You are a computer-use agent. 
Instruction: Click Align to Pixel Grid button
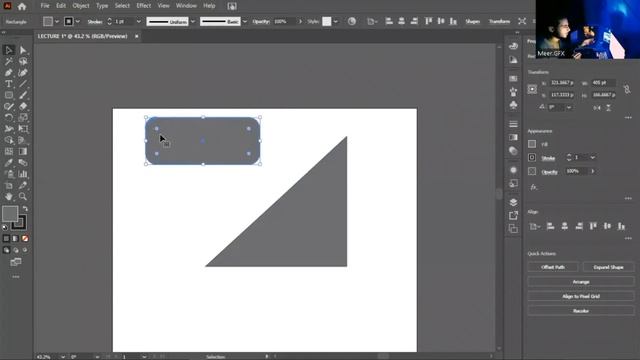pos(581,296)
